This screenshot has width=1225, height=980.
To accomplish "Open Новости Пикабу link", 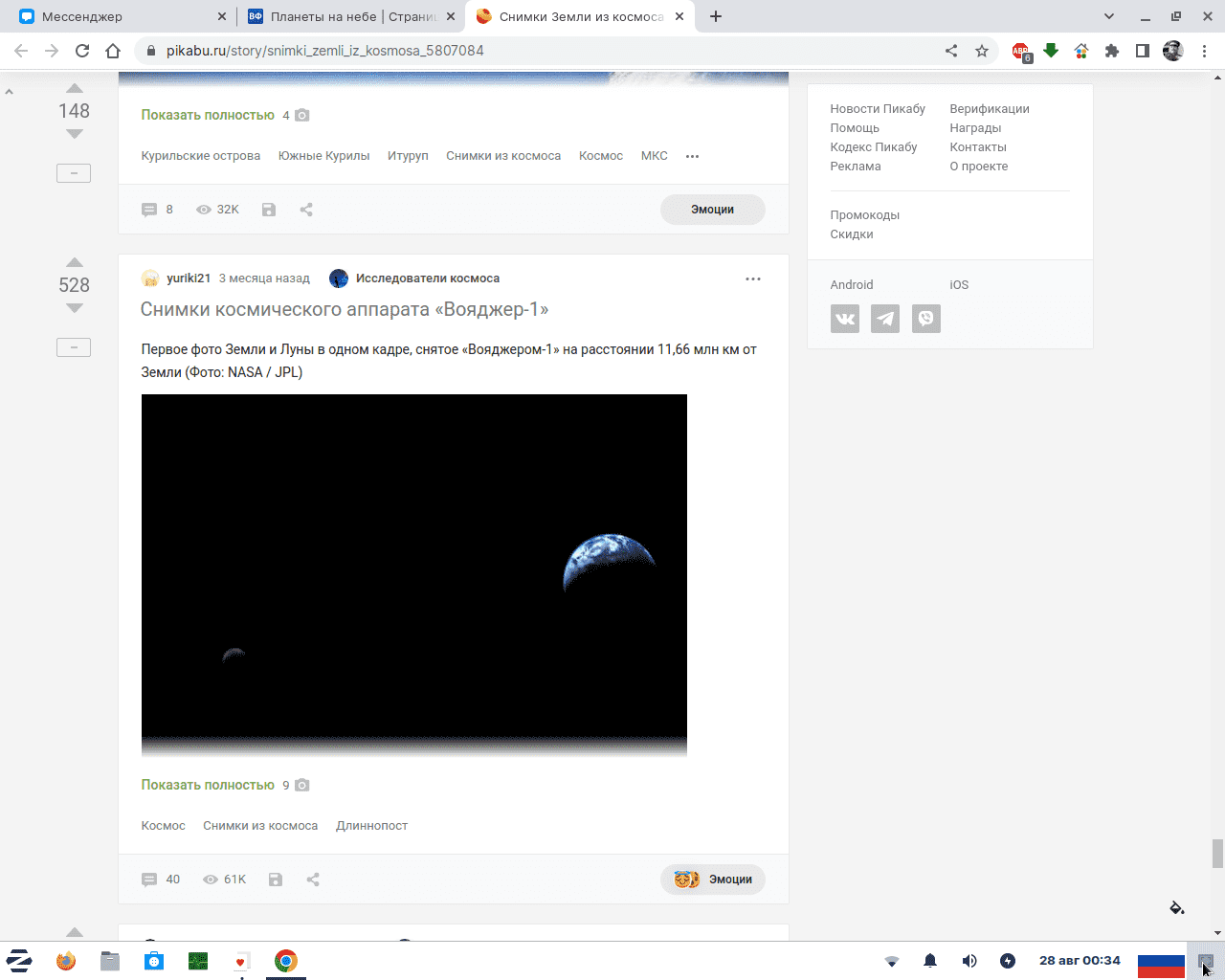I will point(878,109).
